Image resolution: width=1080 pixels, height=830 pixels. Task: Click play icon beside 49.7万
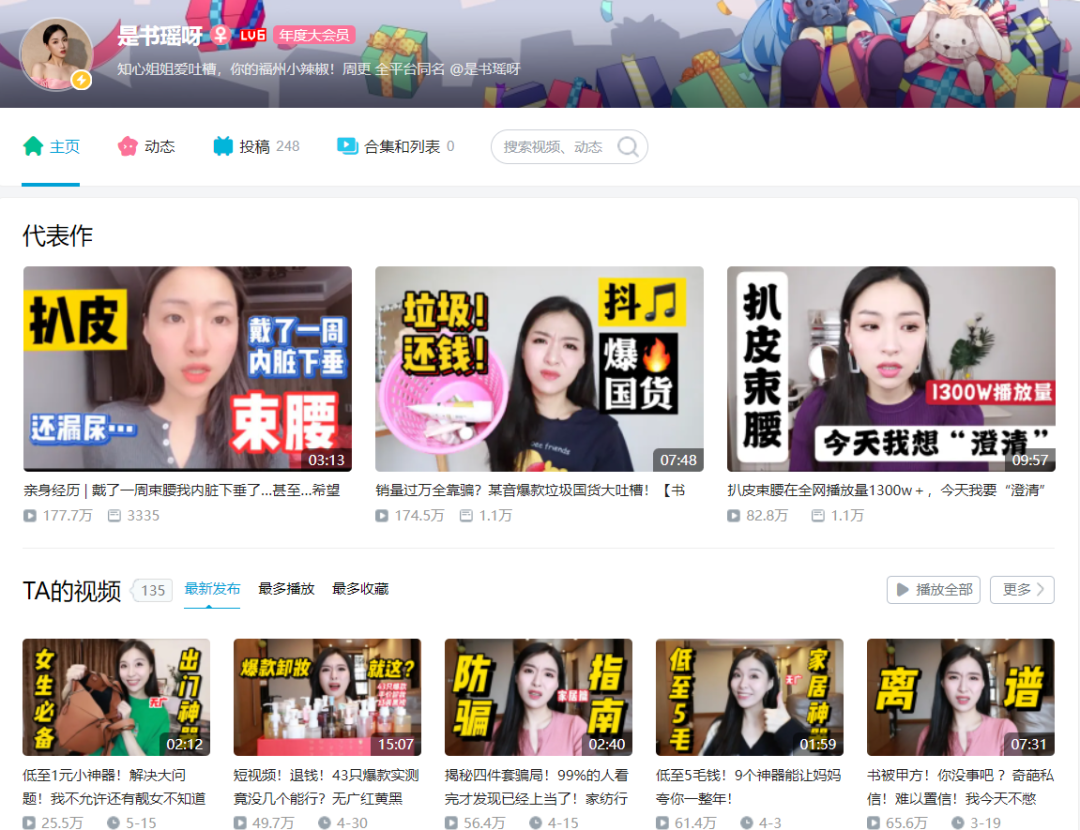pyautogui.click(x=240, y=822)
